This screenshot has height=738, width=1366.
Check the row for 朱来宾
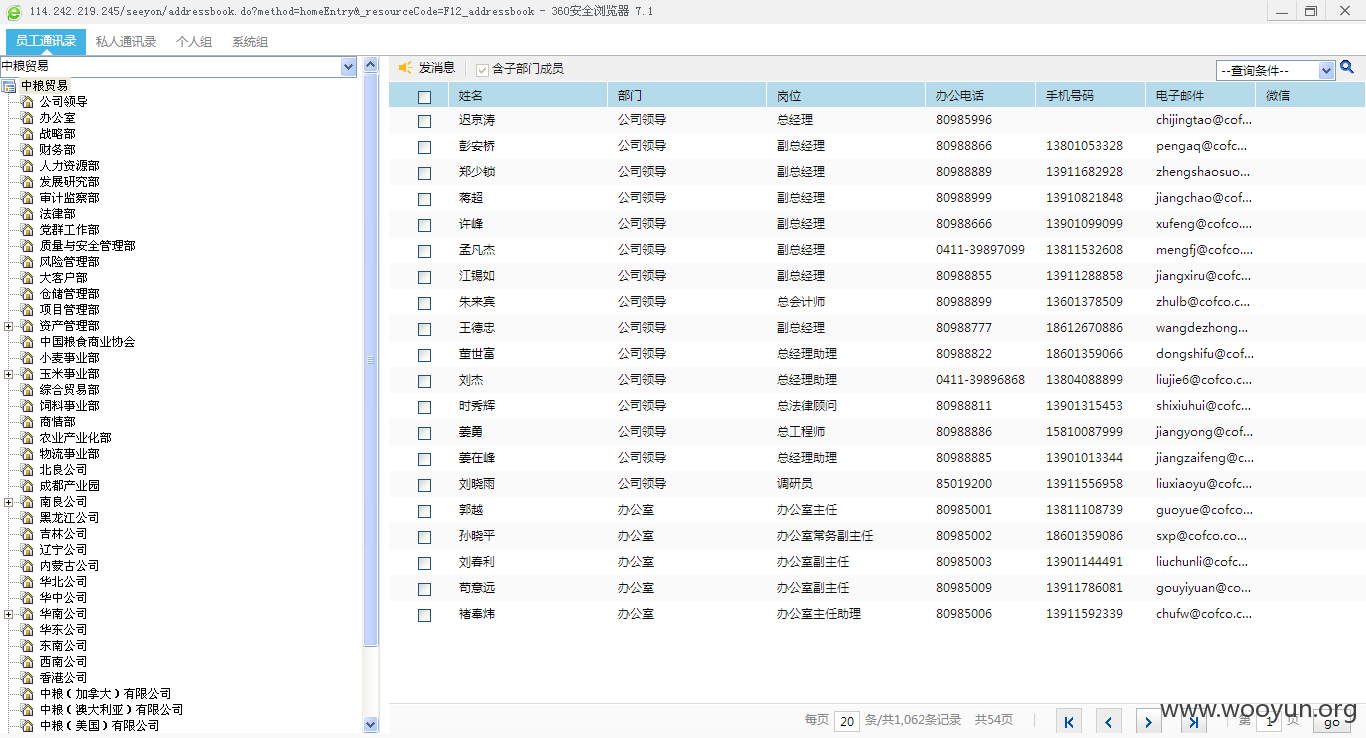click(424, 303)
